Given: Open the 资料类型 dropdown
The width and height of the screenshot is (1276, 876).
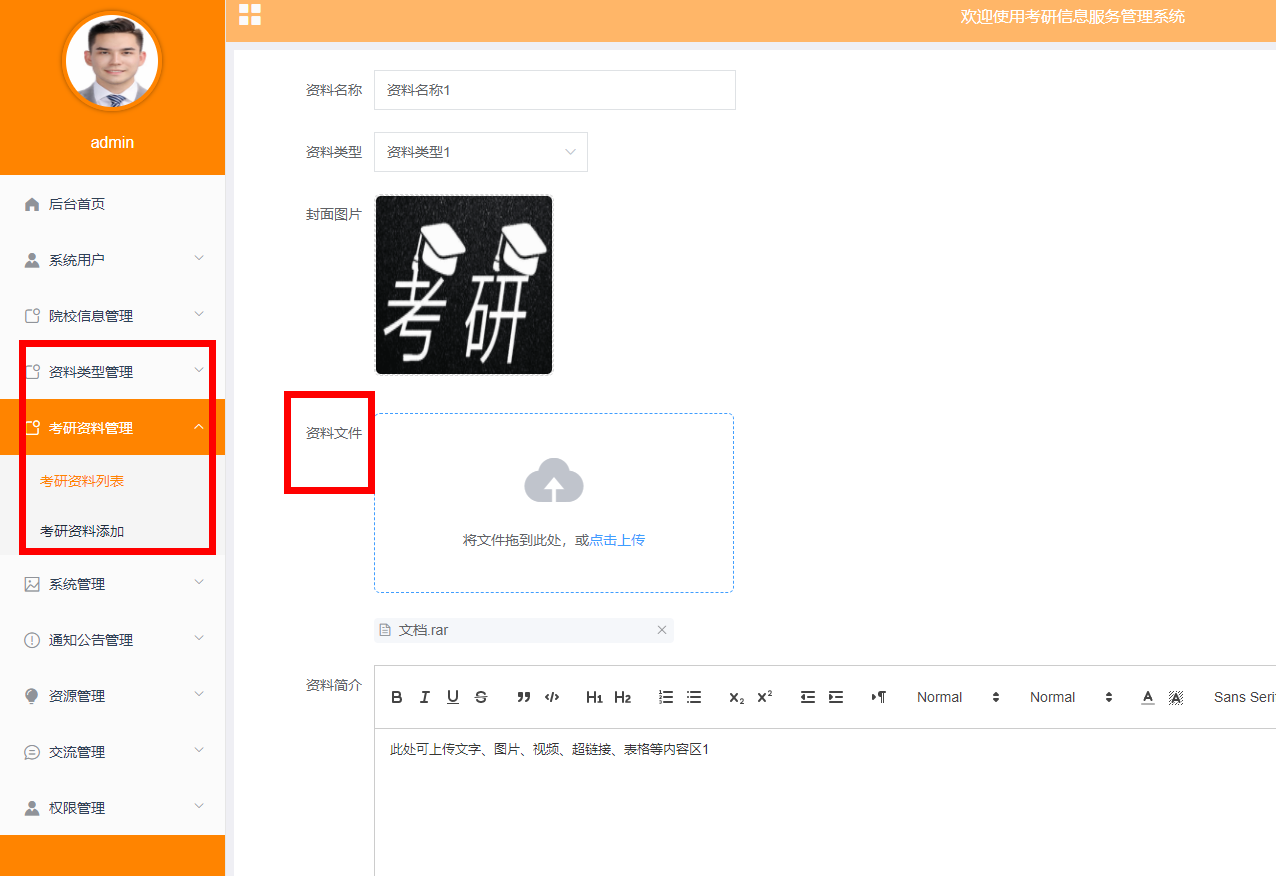Looking at the screenshot, I should [481, 152].
